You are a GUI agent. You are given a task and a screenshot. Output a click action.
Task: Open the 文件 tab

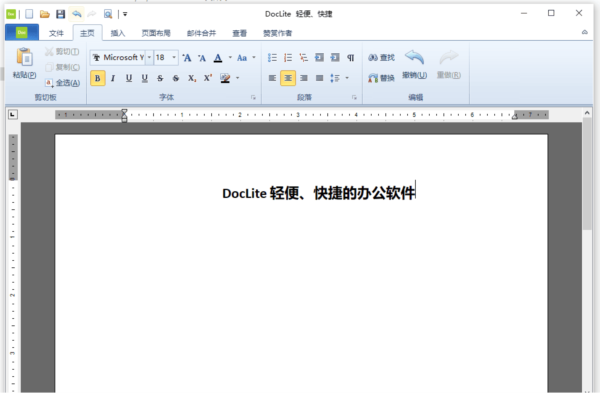56,33
